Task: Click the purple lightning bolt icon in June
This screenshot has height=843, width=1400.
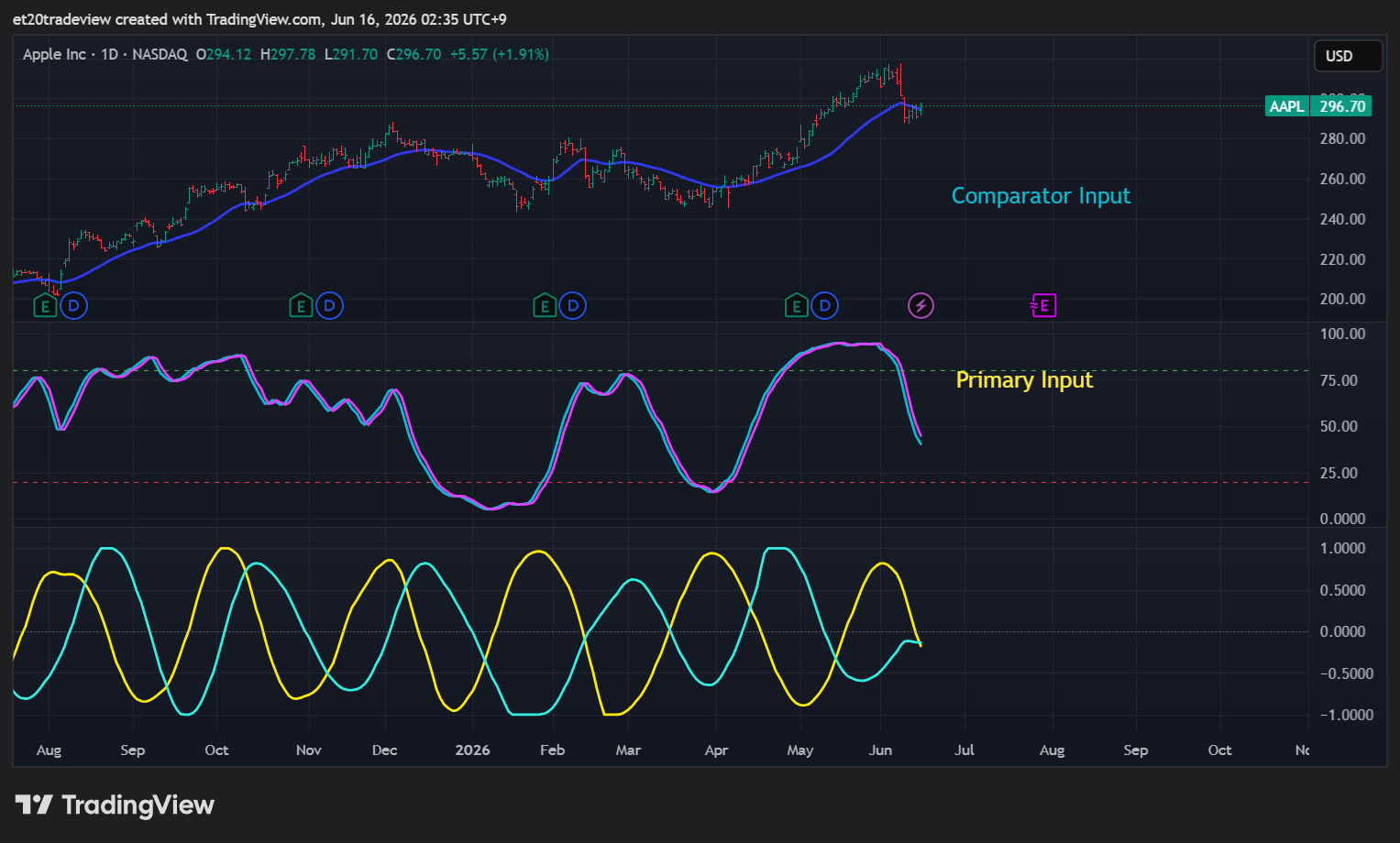Action: coord(920,305)
